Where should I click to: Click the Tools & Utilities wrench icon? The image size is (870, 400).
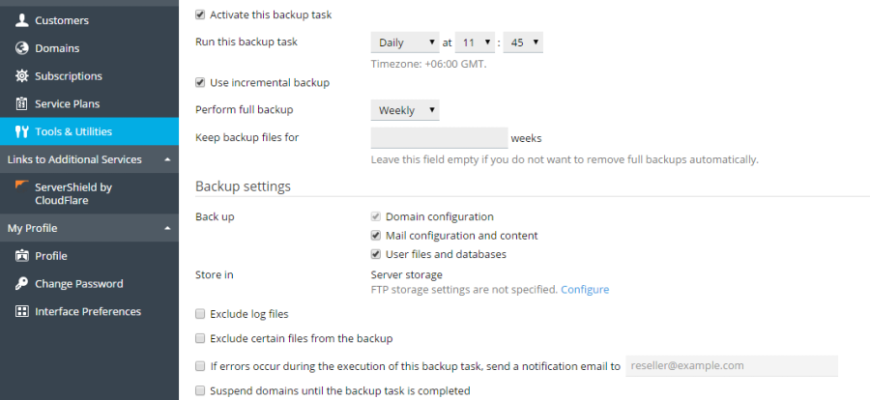point(22,132)
